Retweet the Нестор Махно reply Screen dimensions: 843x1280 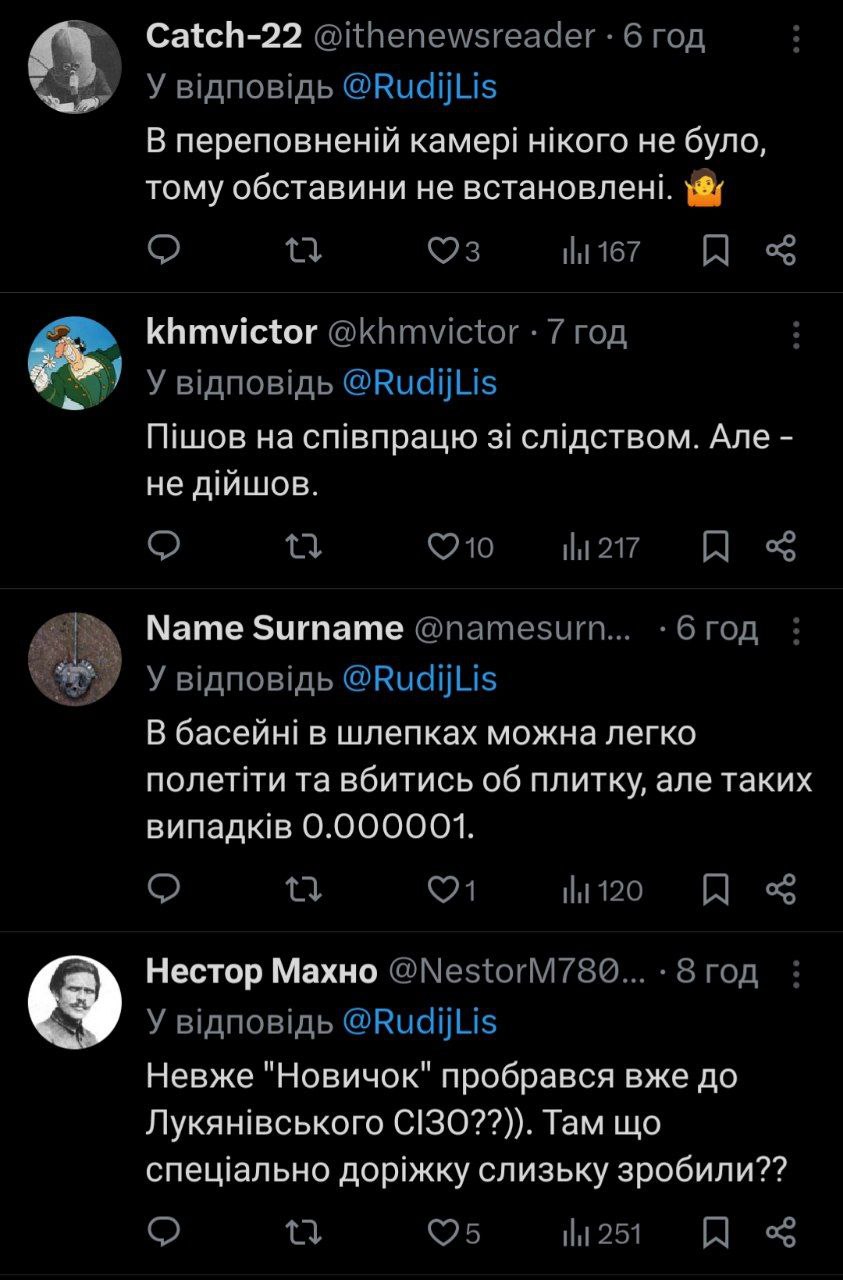coord(297,1233)
